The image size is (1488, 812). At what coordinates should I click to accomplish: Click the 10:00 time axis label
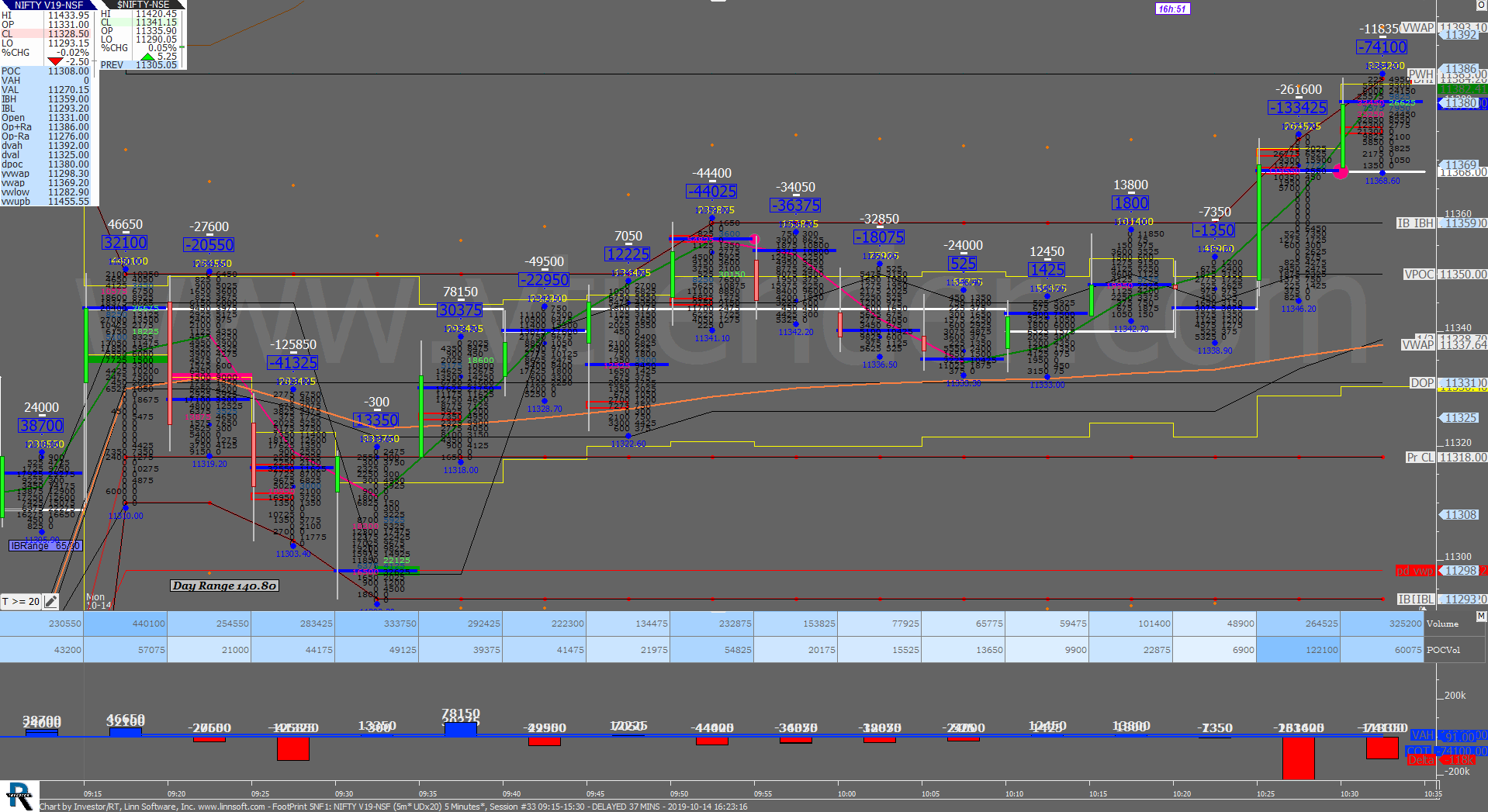point(846,794)
